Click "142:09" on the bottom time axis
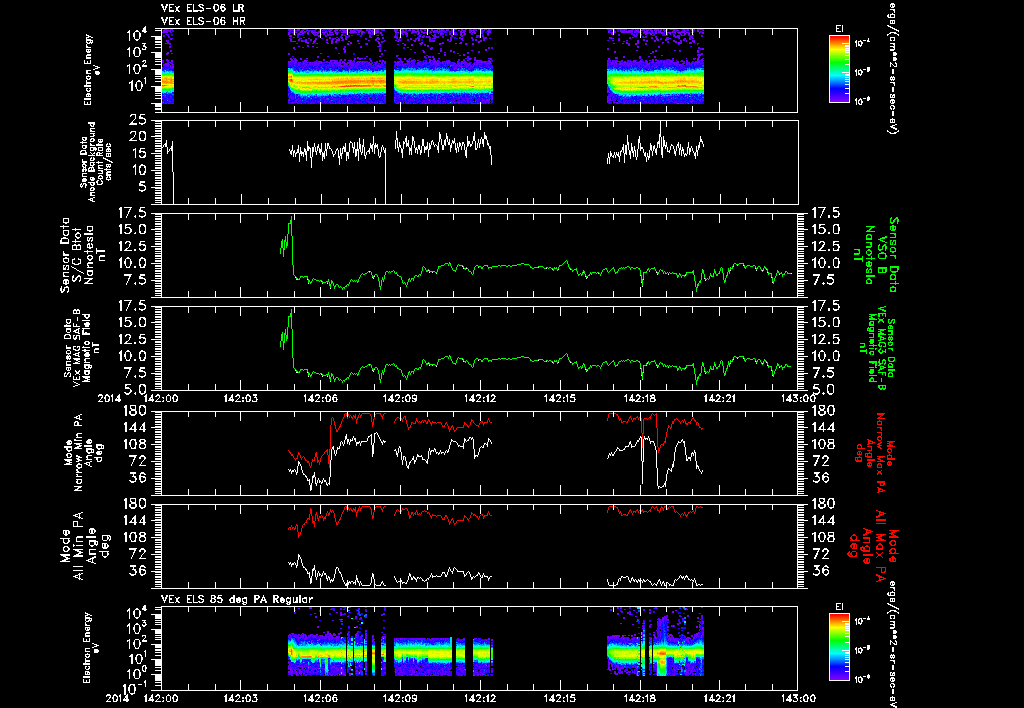Screen dimensions: 1024x708 [401, 698]
